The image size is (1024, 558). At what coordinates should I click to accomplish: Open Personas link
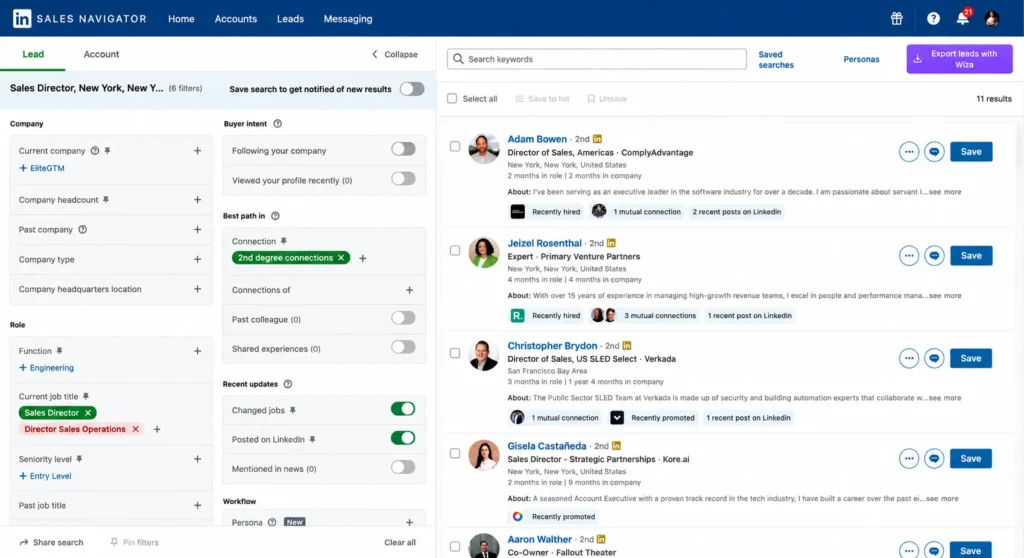861,59
